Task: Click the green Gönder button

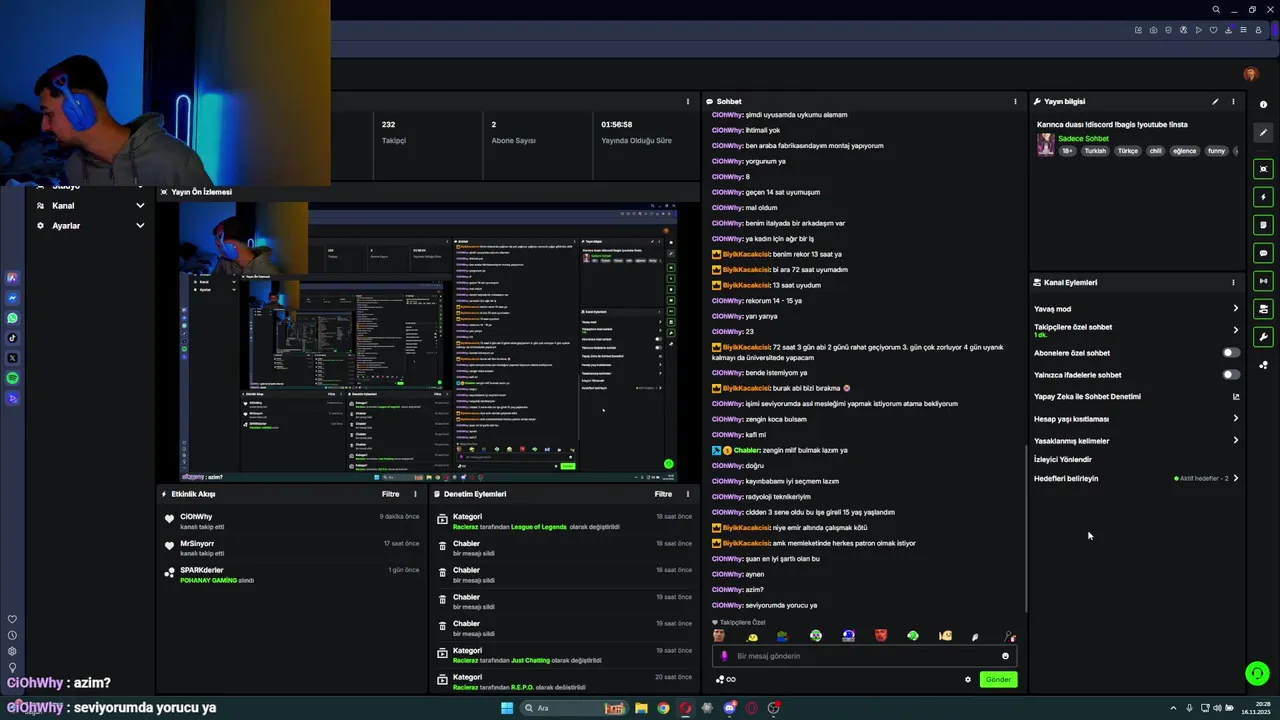Action: pos(998,679)
